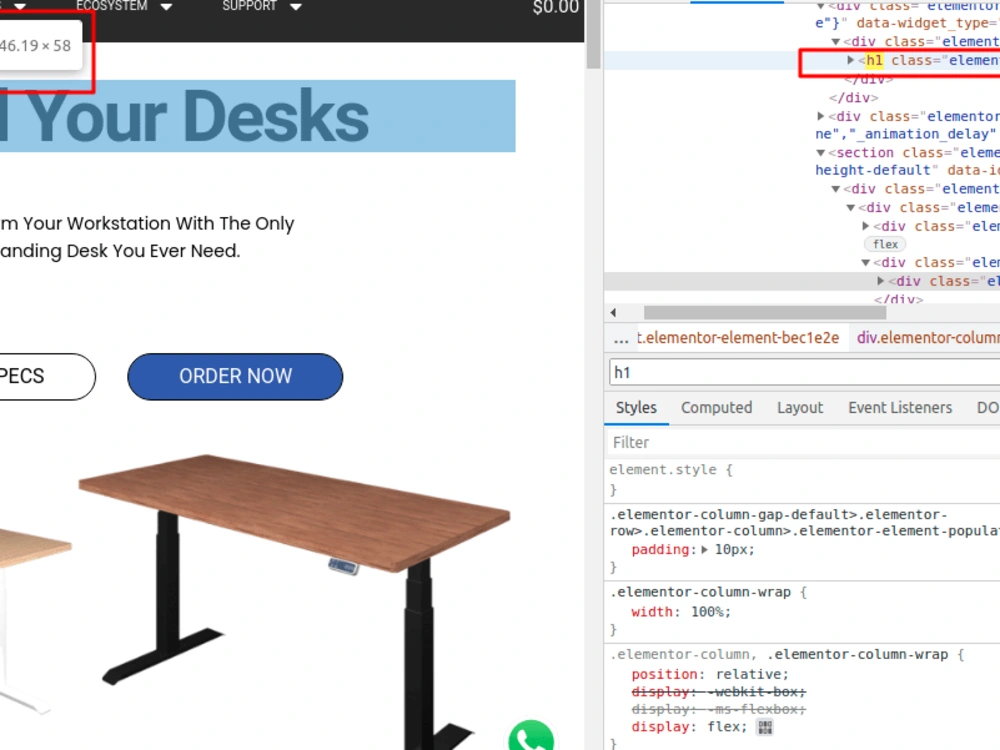Expand the highlighted bottom div node

point(881,281)
